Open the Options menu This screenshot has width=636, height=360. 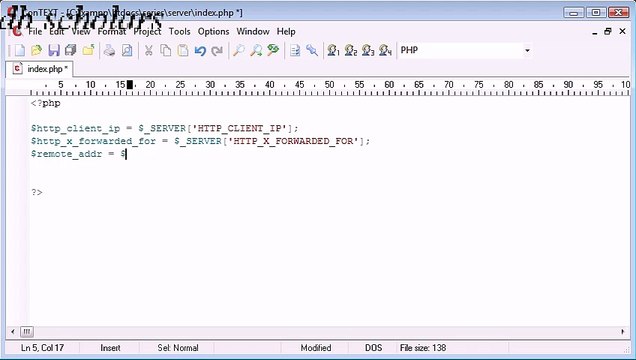tap(213, 32)
